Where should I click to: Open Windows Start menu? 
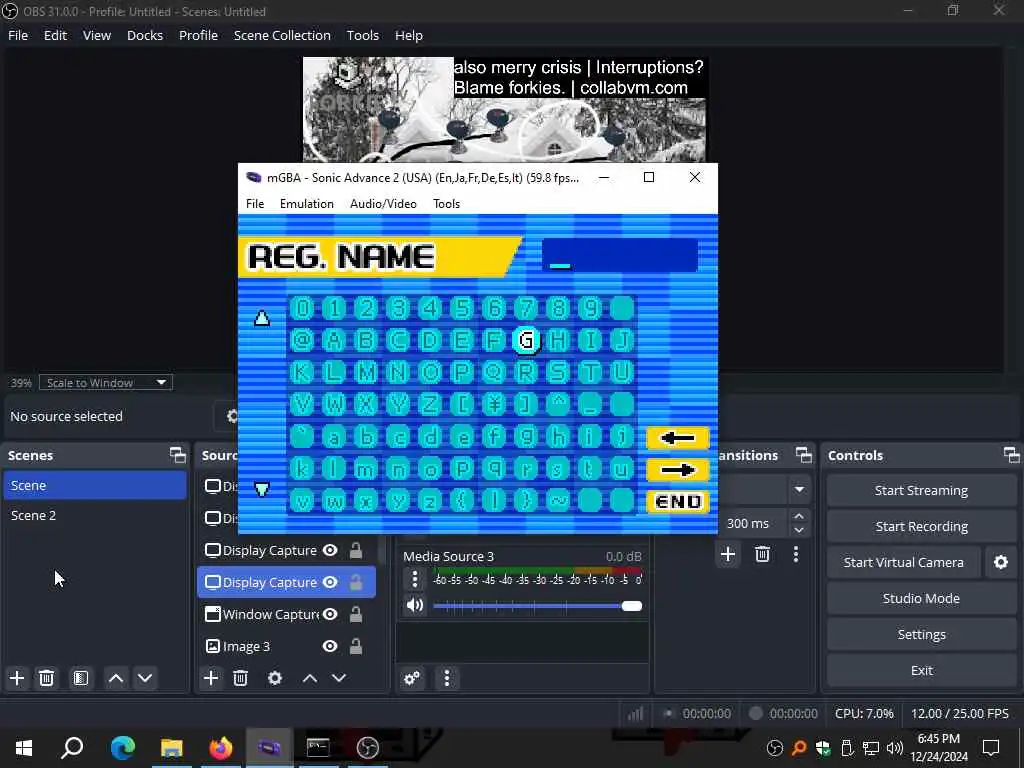tap(24, 748)
